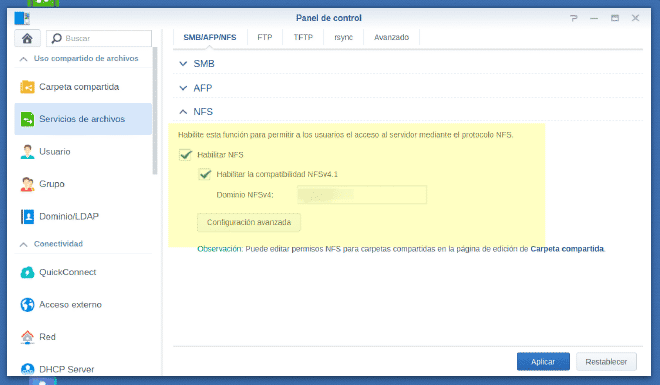Select Acceso externo in sidebar
Image resolution: width=660 pixels, height=385 pixels.
83,305
